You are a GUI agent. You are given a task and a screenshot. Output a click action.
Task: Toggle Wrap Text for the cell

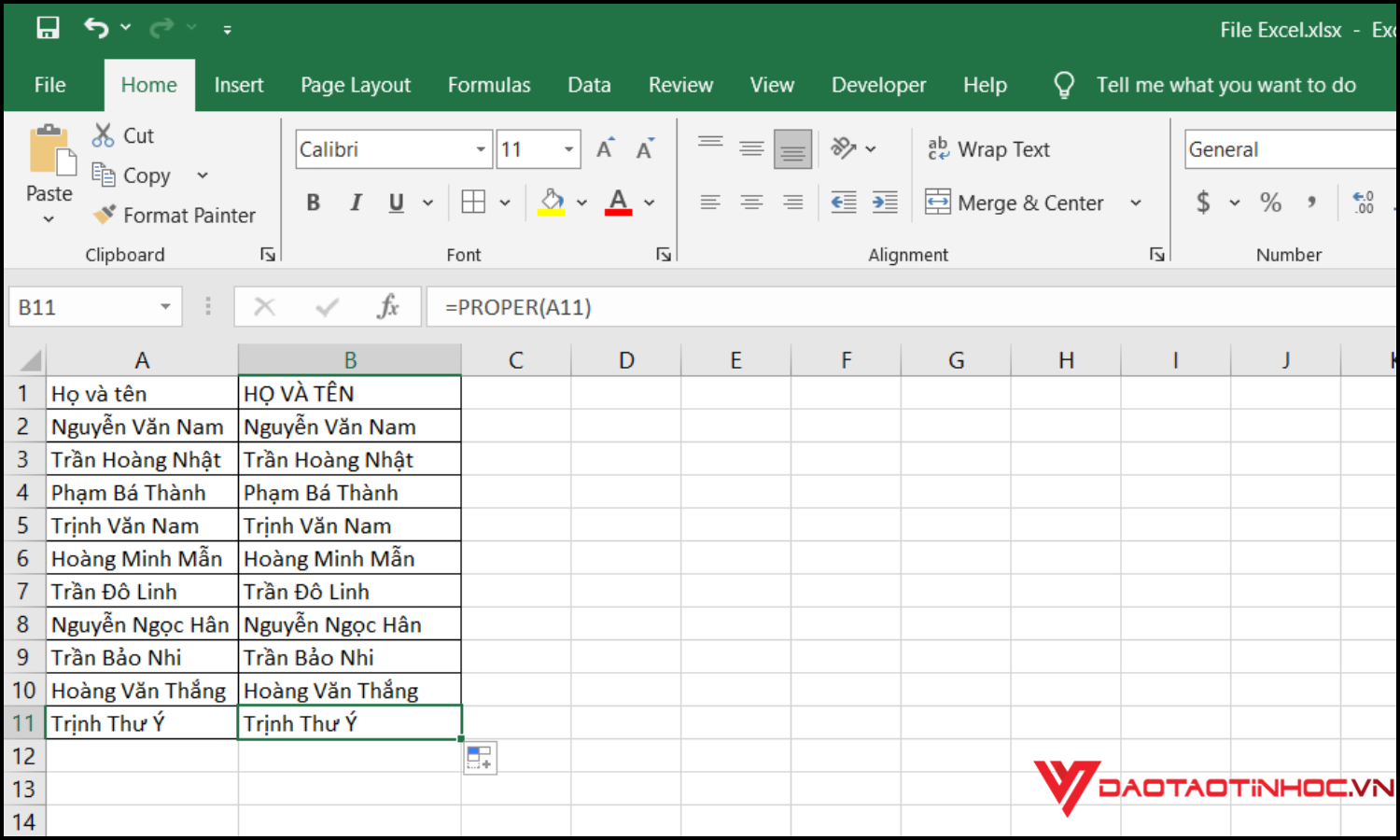pyautogui.click(x=988, y=149)
